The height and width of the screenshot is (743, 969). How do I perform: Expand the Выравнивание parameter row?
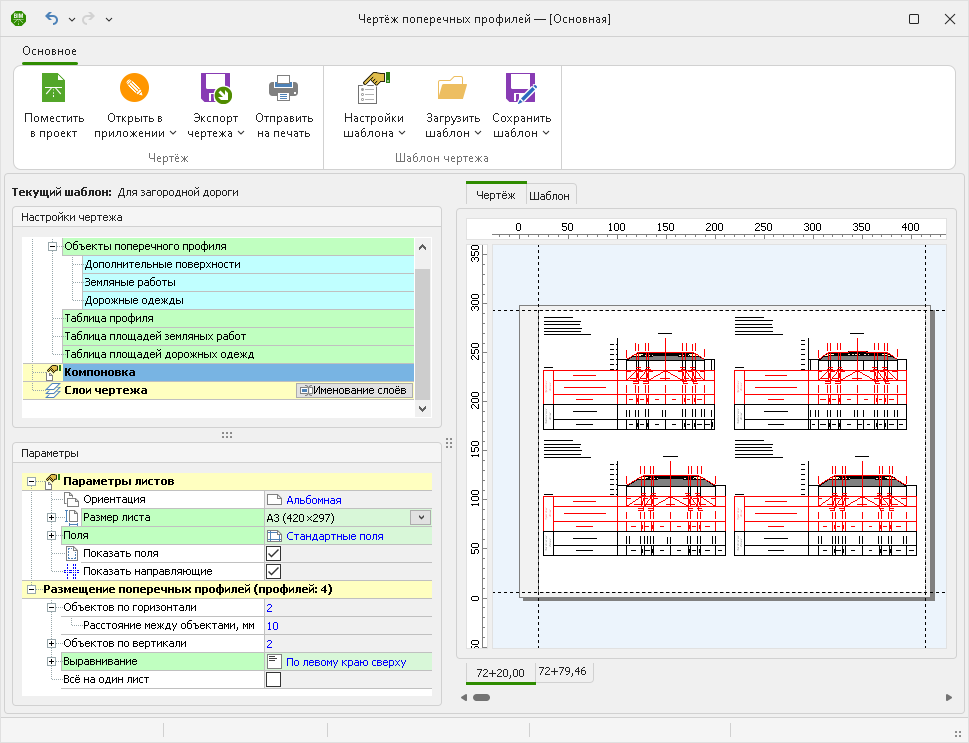tap(52, 662)
